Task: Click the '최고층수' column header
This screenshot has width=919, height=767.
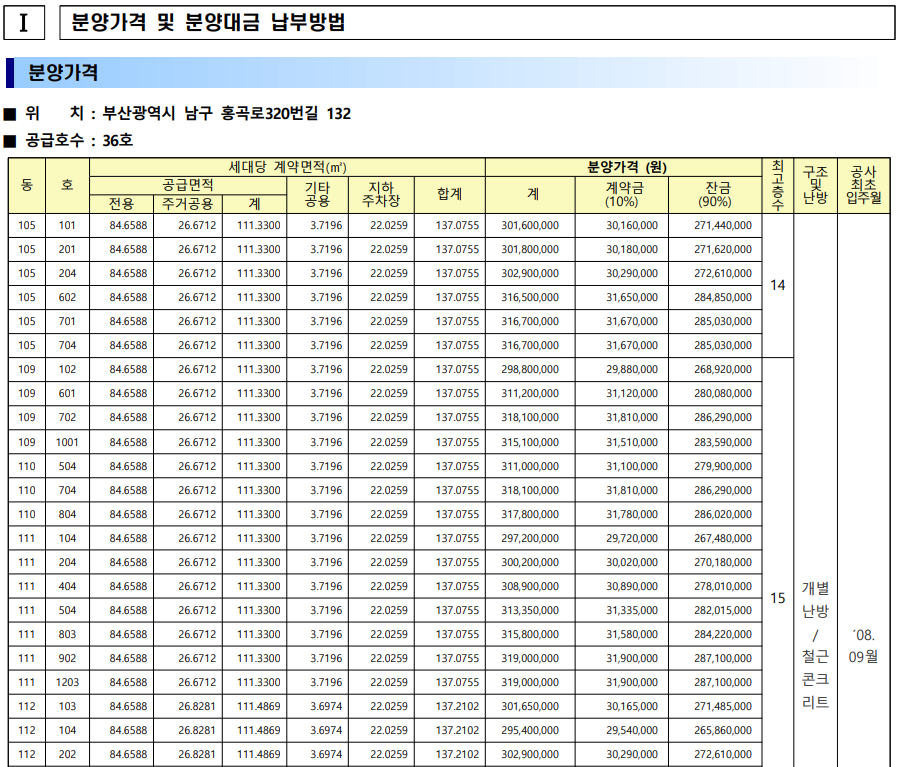Action: tap(778, 185)
